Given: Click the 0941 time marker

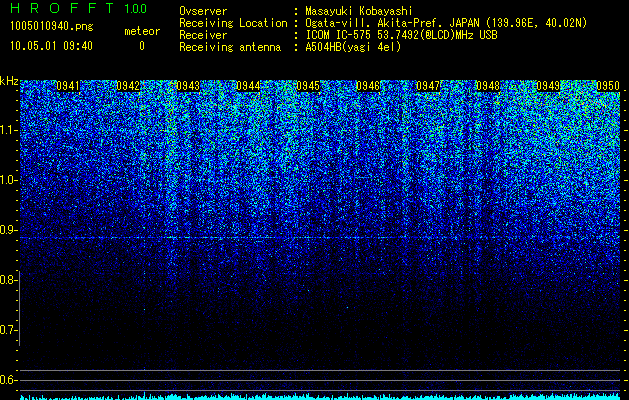Looking at the screenshot, I should pyautogui.click(x=68, y=86).
